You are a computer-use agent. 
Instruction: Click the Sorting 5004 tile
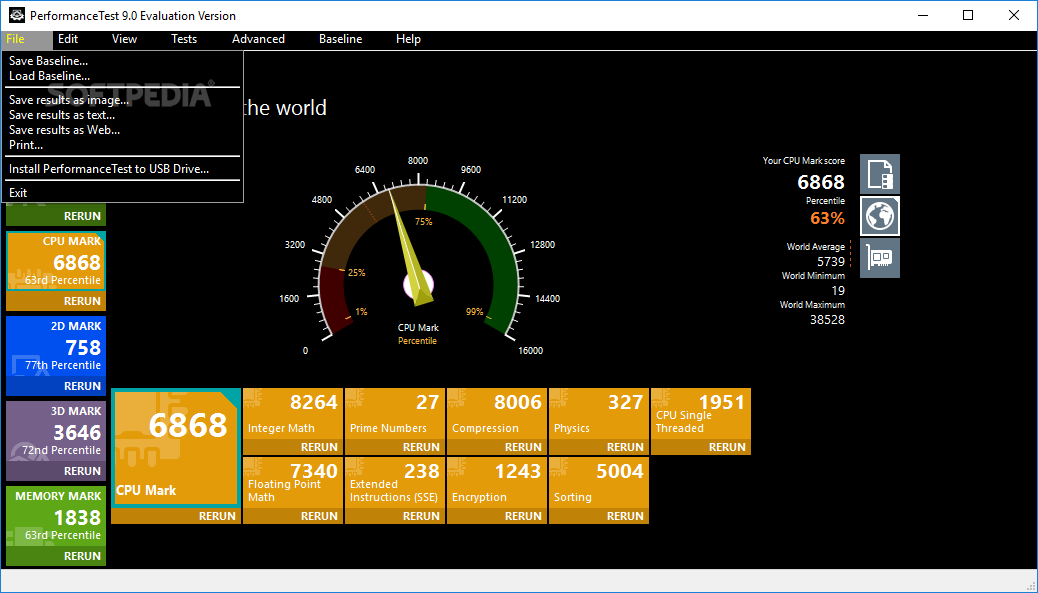click(x=599, y=482)
